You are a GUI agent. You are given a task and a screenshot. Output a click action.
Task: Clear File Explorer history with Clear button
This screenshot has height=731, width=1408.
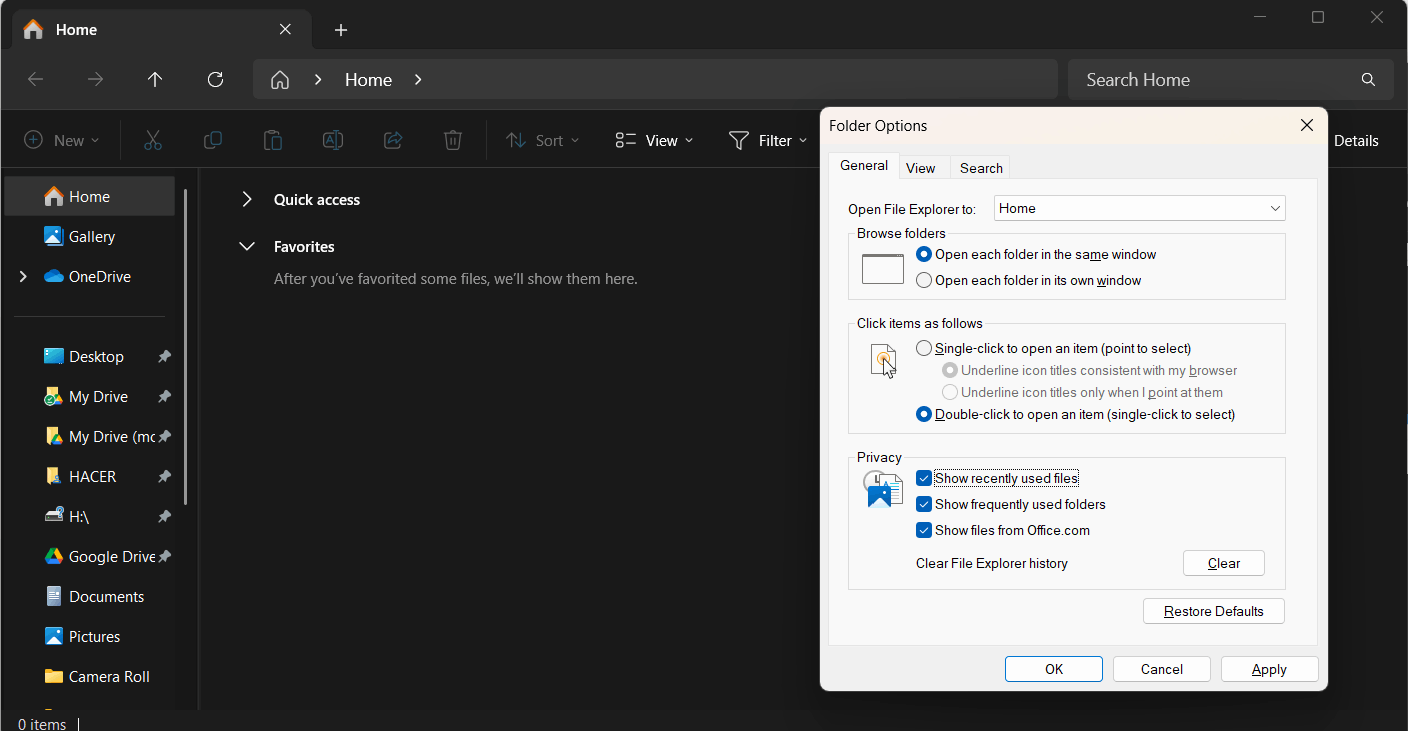[1223, 563]
